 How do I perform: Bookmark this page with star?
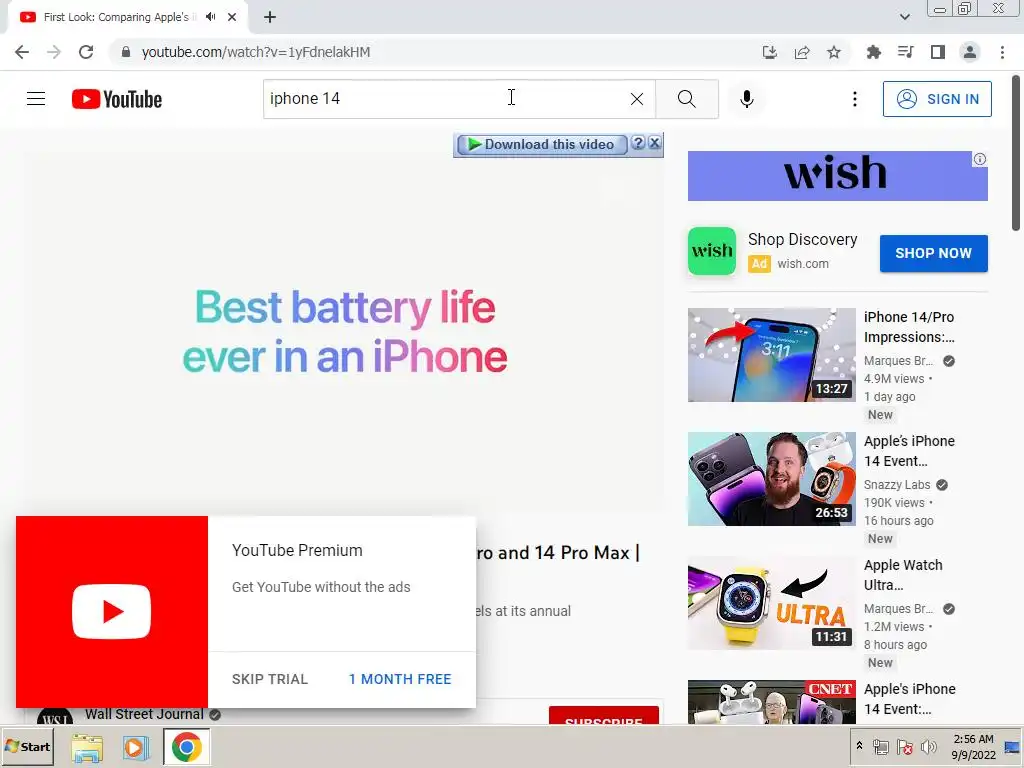834,52
